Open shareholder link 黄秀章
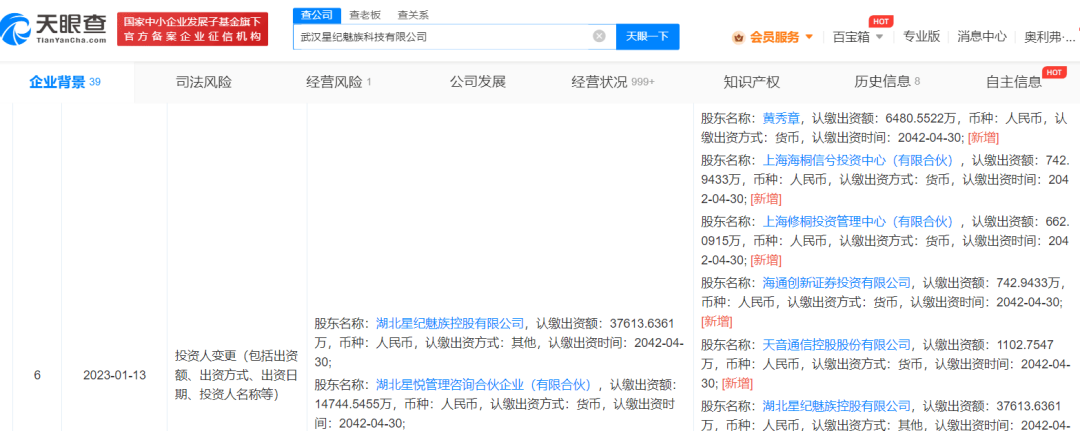 (x=783, y=117)
